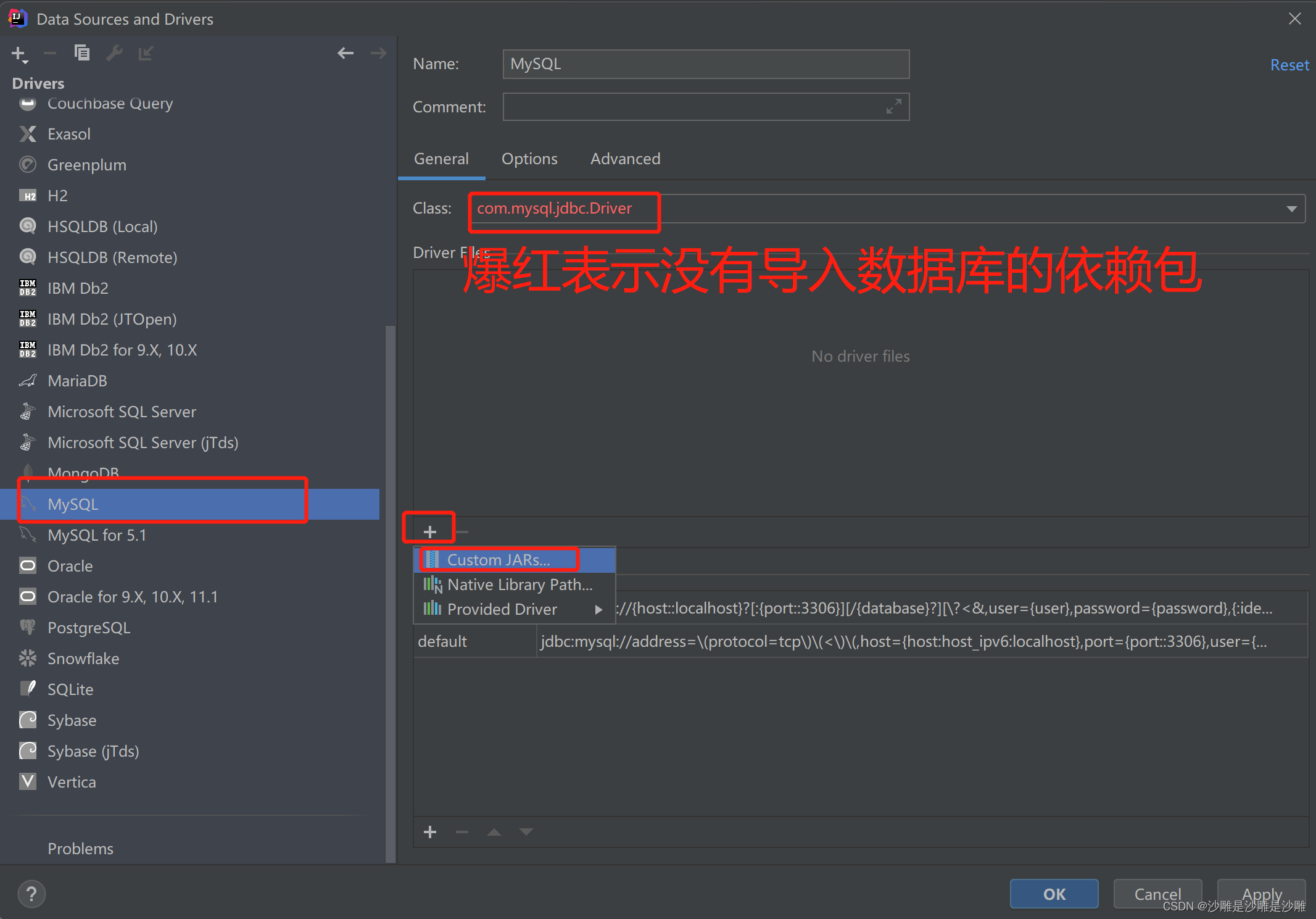The width and height of the screenshot is (1316, 919).
Task: Click the Comment input field
Action: [706, 107]
